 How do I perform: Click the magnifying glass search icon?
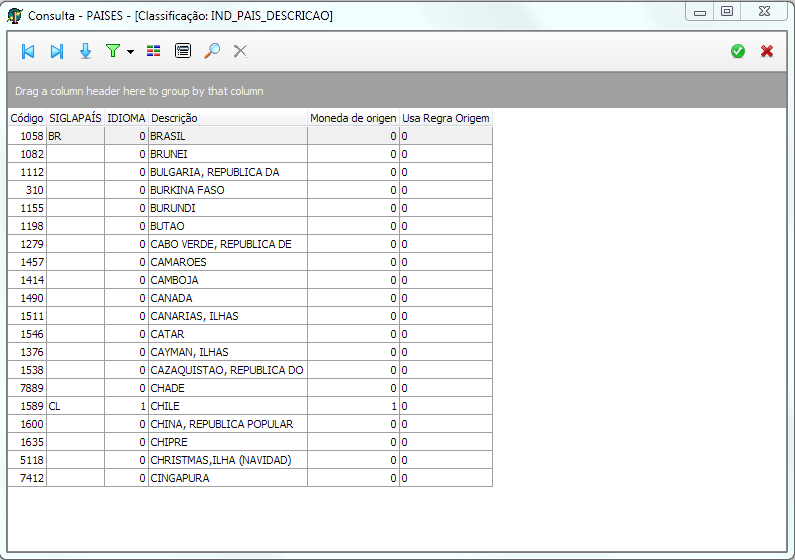212,51
